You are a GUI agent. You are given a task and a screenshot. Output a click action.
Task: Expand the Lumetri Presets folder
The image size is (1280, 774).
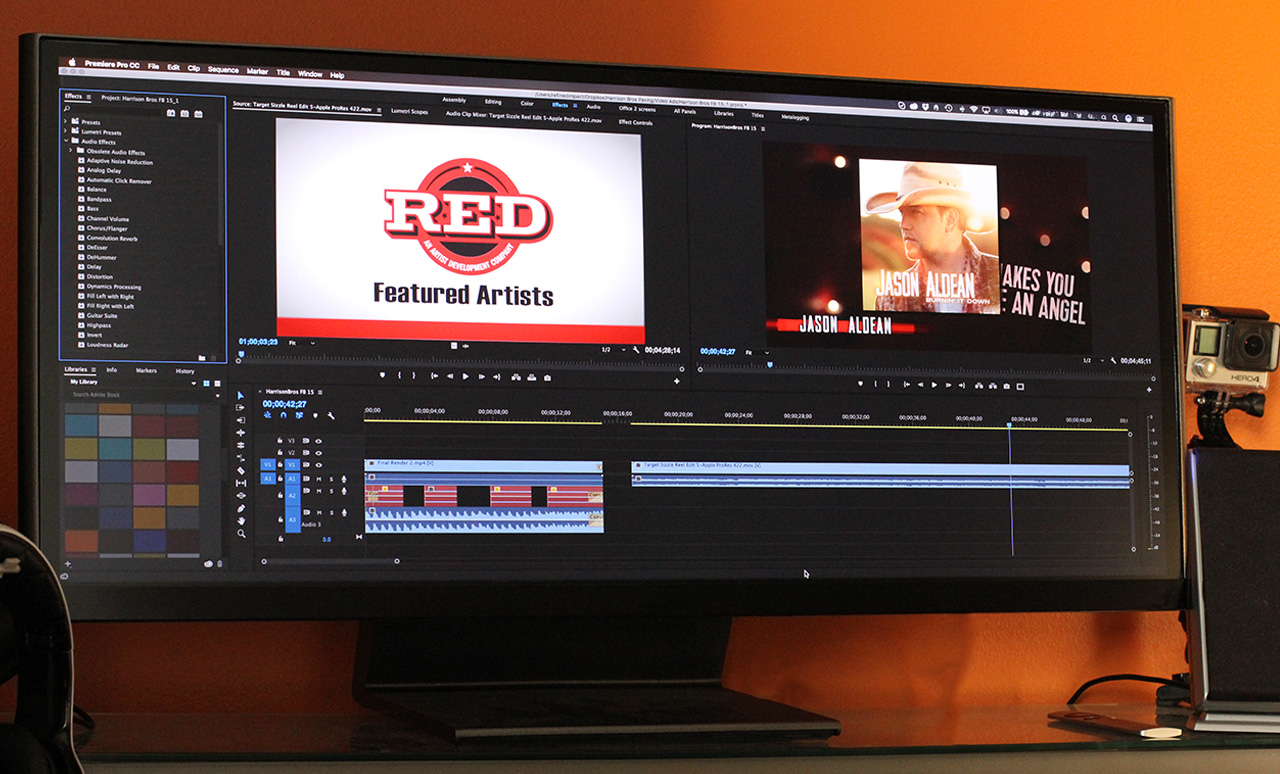tap(65, 131)
